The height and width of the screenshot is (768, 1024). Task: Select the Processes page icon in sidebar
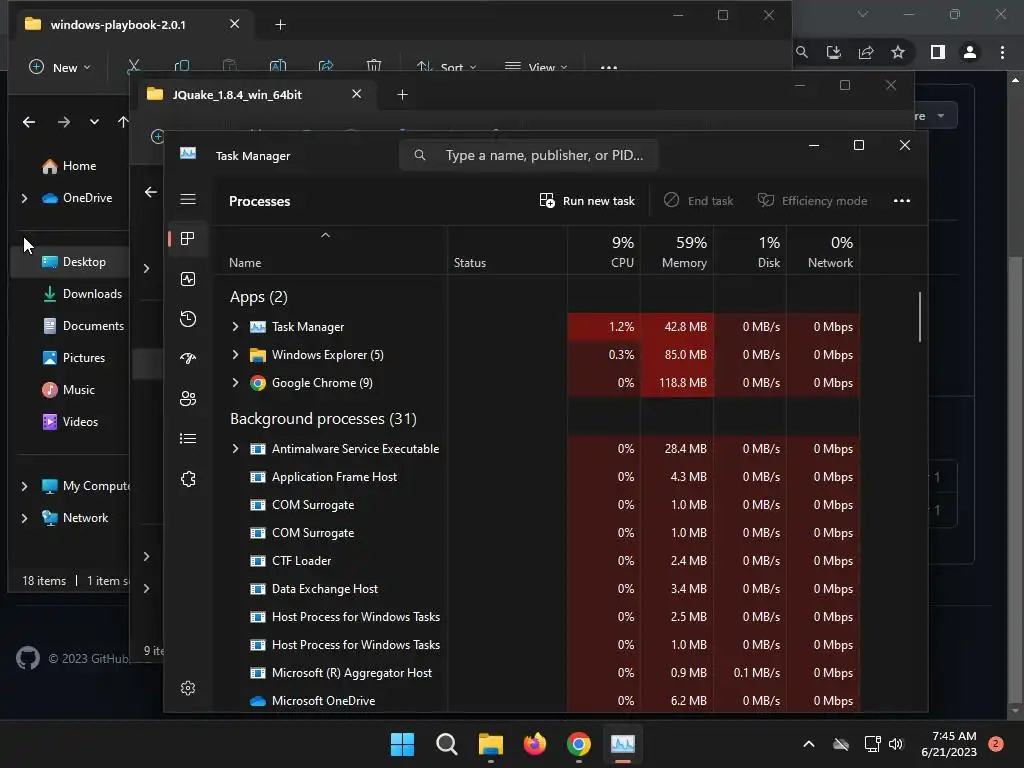pos(188,239)
